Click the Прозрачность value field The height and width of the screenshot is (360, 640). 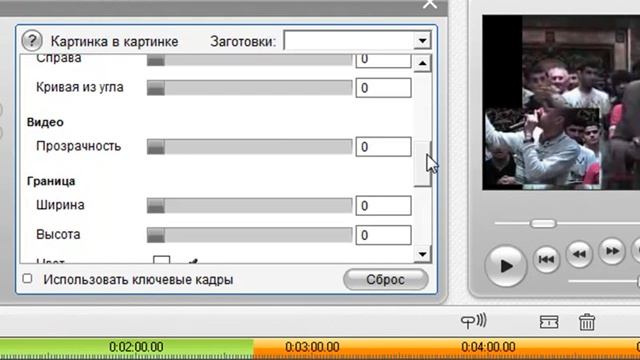tap(383, 147)
